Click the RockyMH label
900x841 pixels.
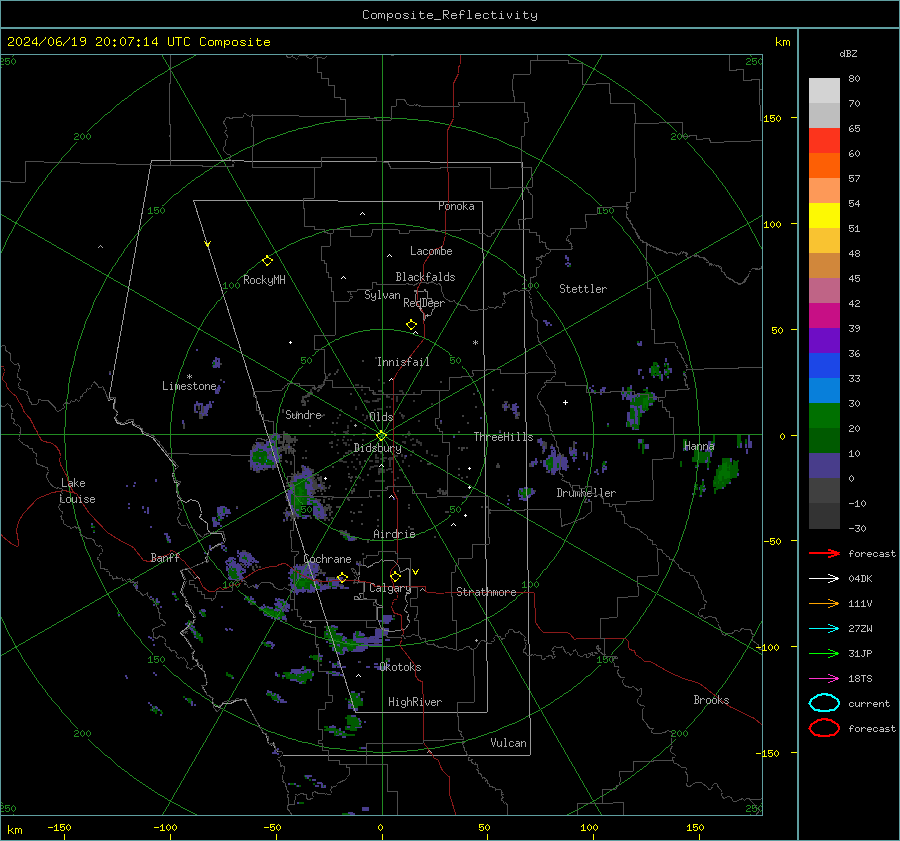tap(264, 280)
